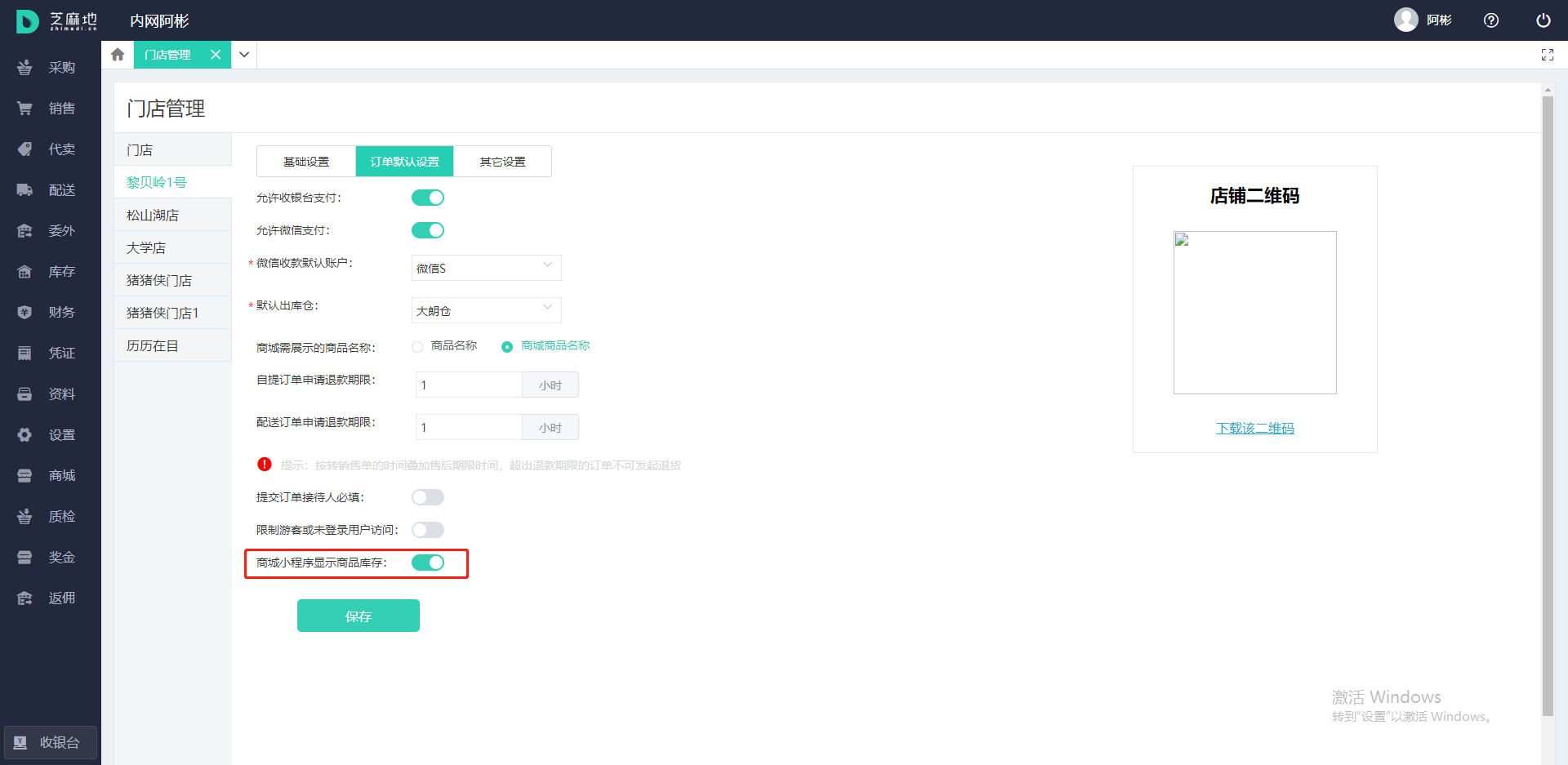This screenshot has width=1568, height=765.
Task: Click the page vertical scrollbar
Action: tap(1548, 407)
